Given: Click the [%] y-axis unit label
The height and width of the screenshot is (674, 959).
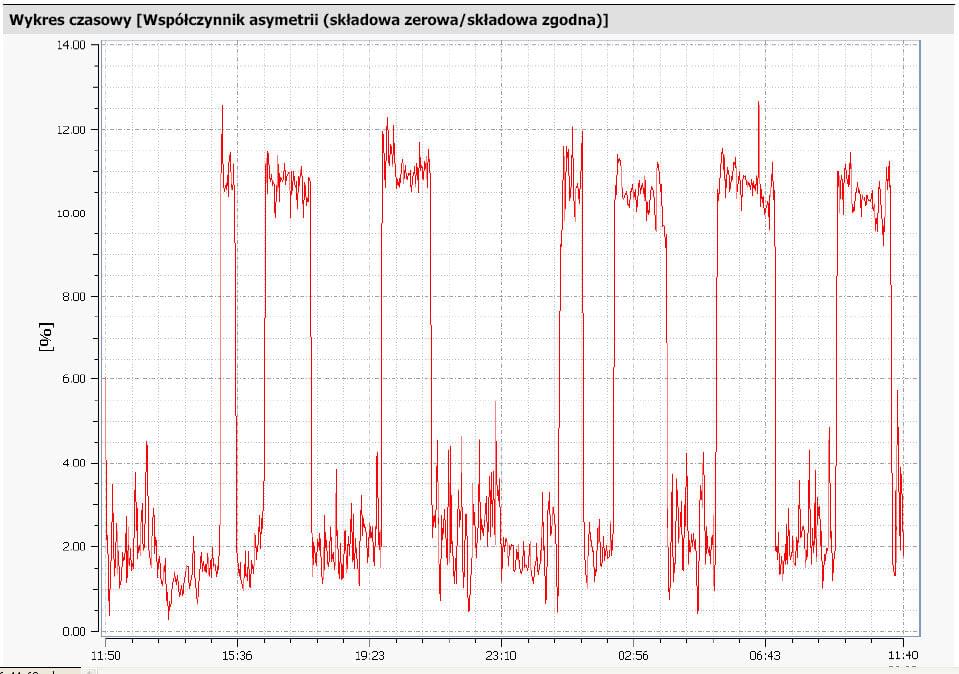Looking at the screenshot, I should coord(46,336).
